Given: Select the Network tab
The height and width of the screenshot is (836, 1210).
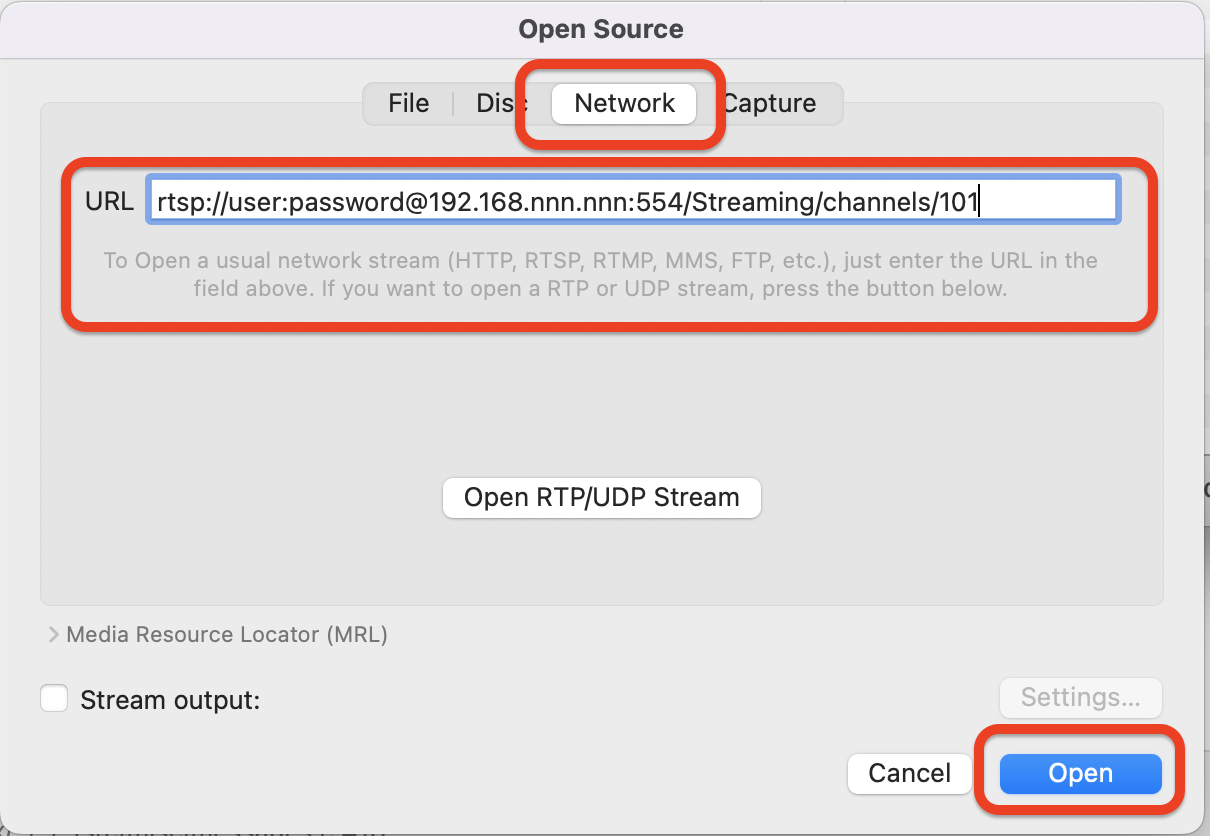Looking at the screenshot, I should pos(625,103).
